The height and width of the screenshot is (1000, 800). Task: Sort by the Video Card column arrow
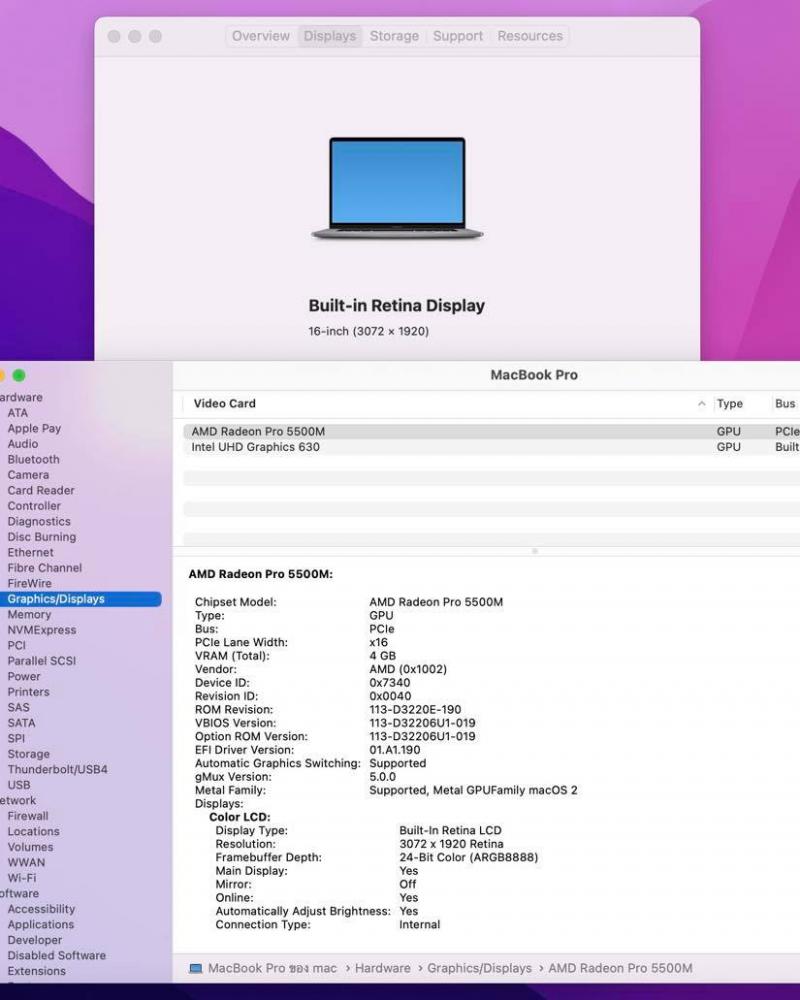click(x=701, y=404)
